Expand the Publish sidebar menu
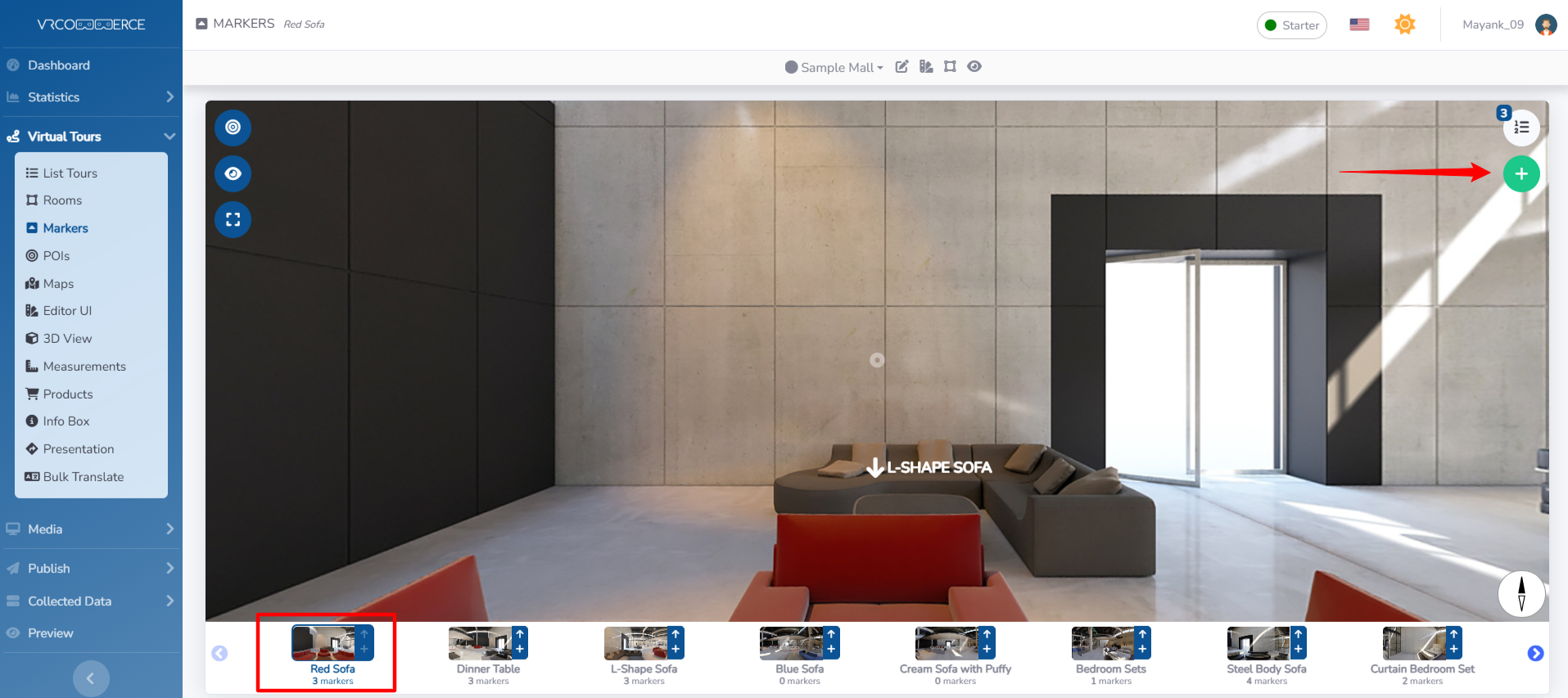 90,569
